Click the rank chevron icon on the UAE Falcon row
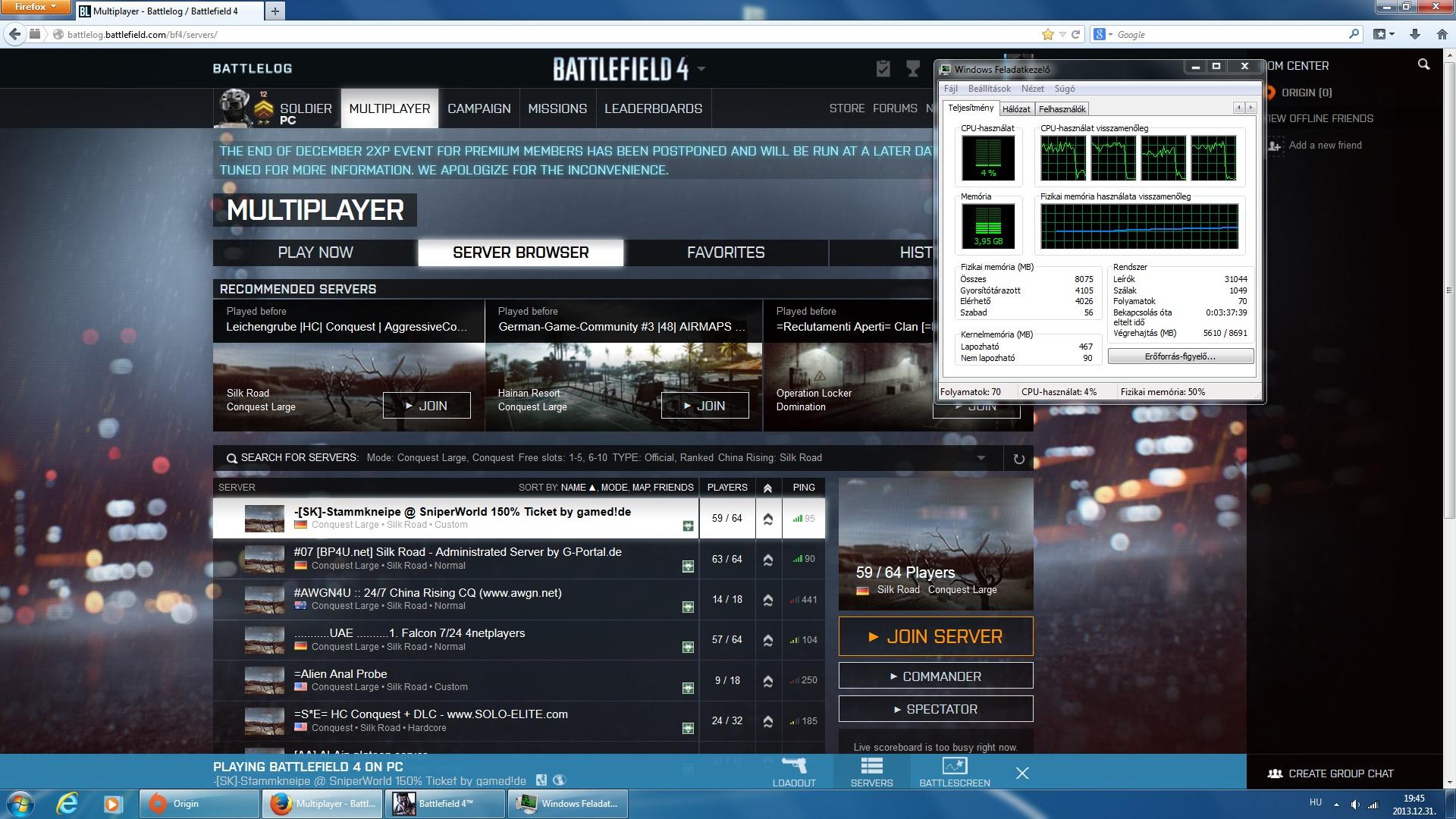Image resolution: width=1456 pixels, height=819 pixels. click(767, 640)
